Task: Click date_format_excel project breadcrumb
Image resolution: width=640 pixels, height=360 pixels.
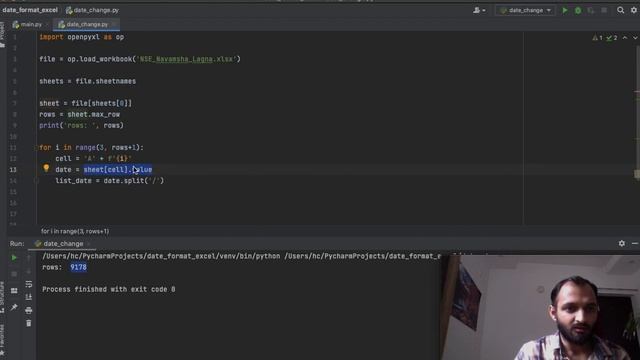Action: [x=30, y=10]
